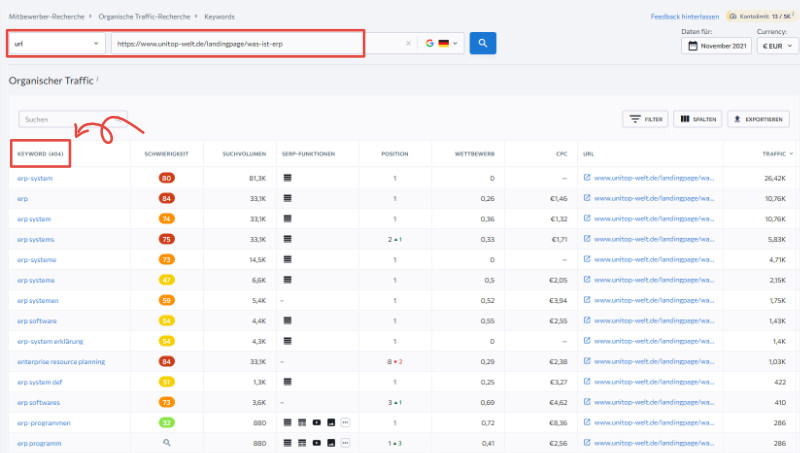800x453 pixels.
Task: Click the Feedback hinterlassen link
Action: pyautogui.click(x=685, y=17)
